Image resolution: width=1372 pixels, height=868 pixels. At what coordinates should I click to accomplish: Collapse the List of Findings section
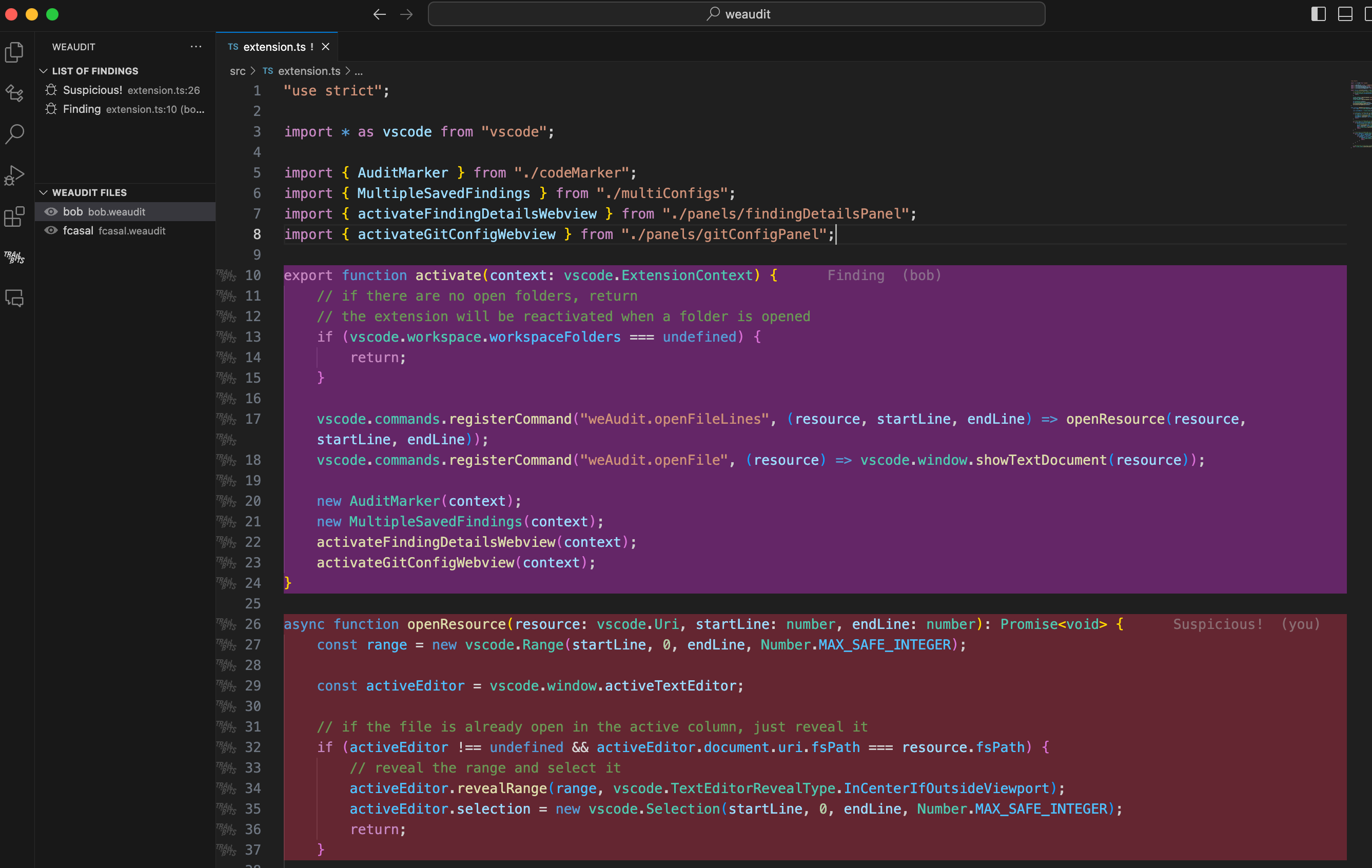[43, 71]
